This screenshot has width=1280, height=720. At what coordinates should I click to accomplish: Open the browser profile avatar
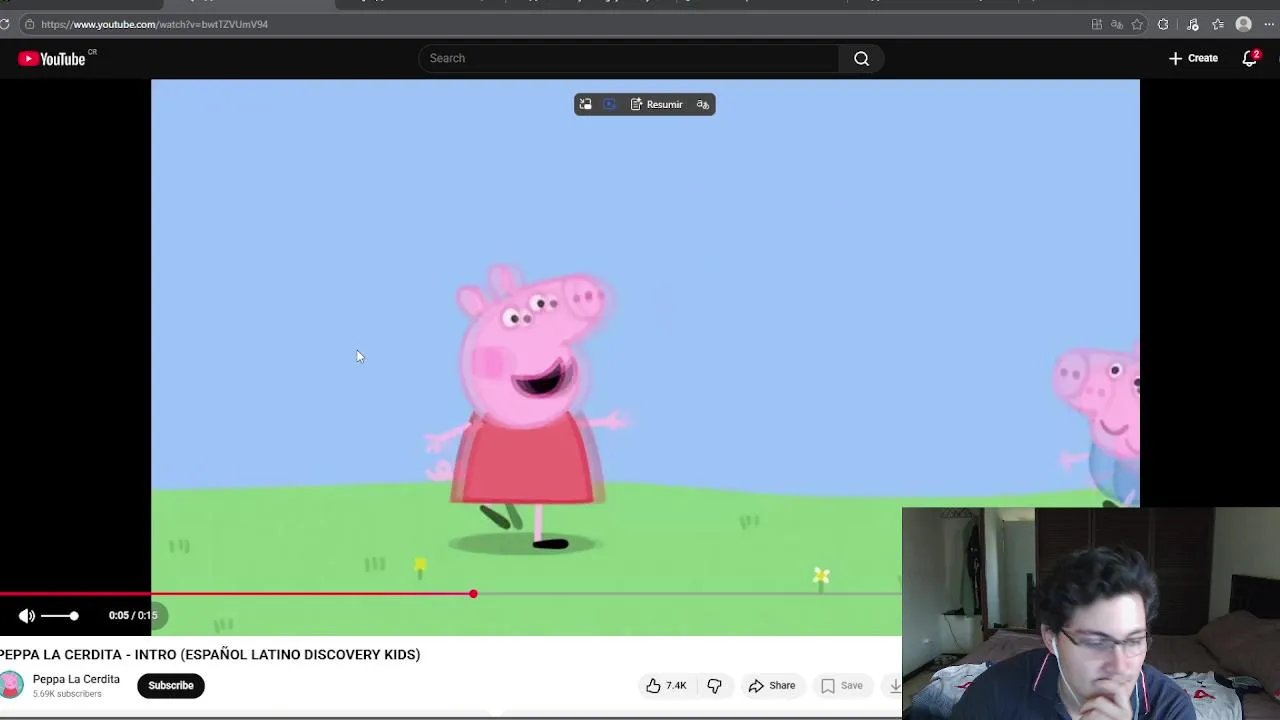click(x=1244, y=24)
